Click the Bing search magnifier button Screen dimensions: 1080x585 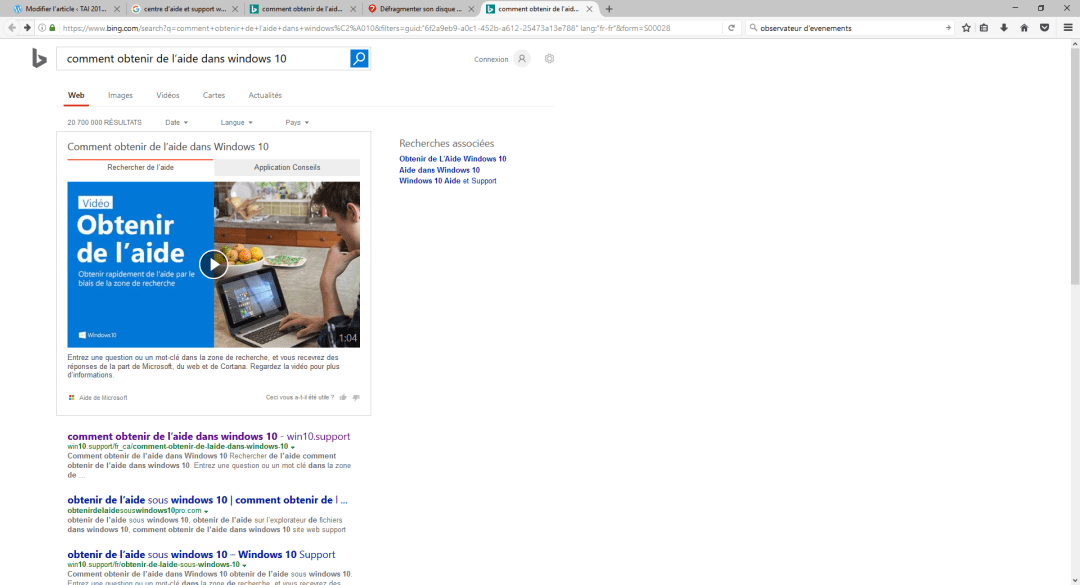(x=359, y=59)
